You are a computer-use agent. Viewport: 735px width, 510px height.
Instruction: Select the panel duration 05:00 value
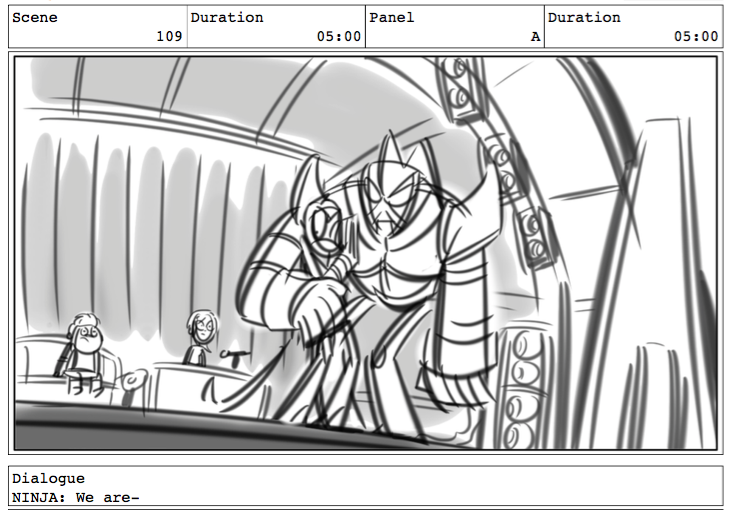(696, 36)
